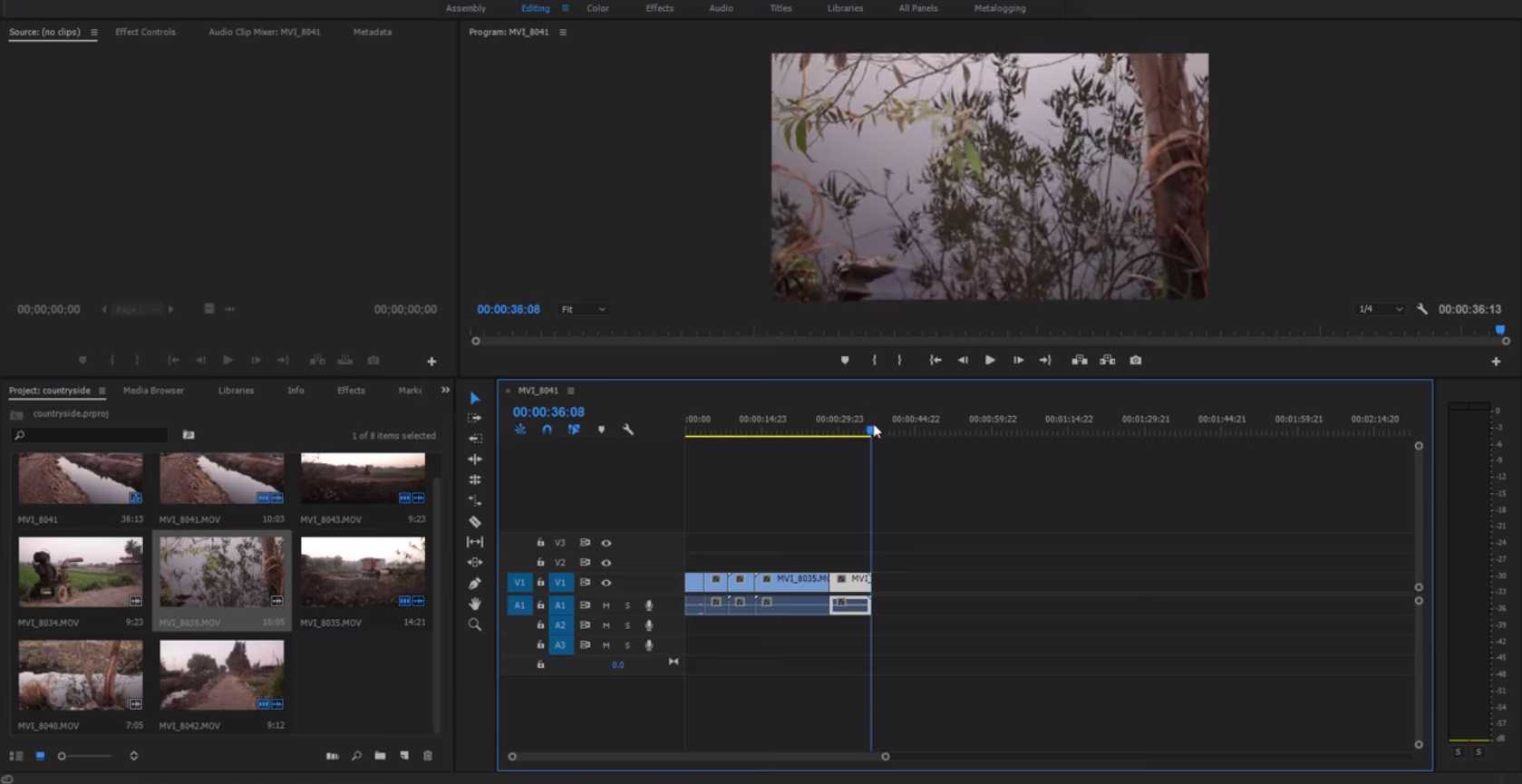
Task: Click the timeline playhead marker
Action: tap(870, 431)
